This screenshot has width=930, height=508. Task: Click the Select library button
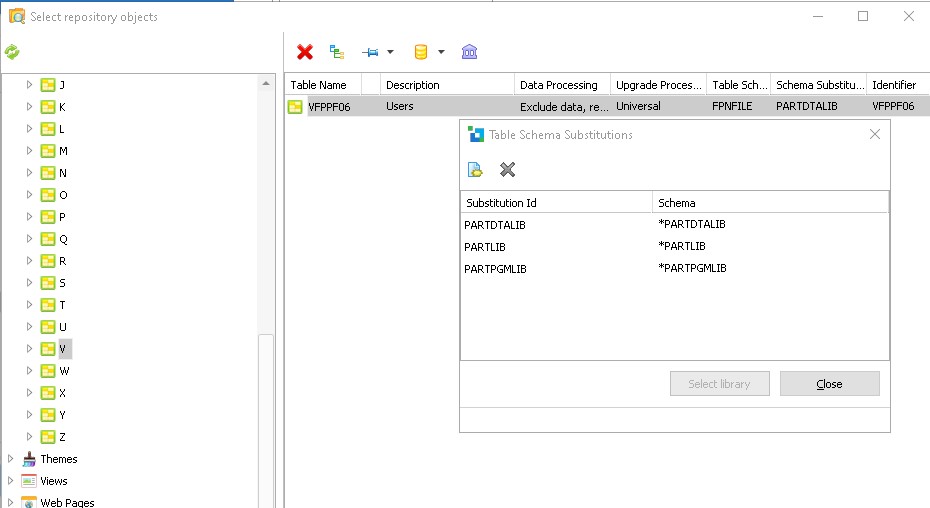719,384
